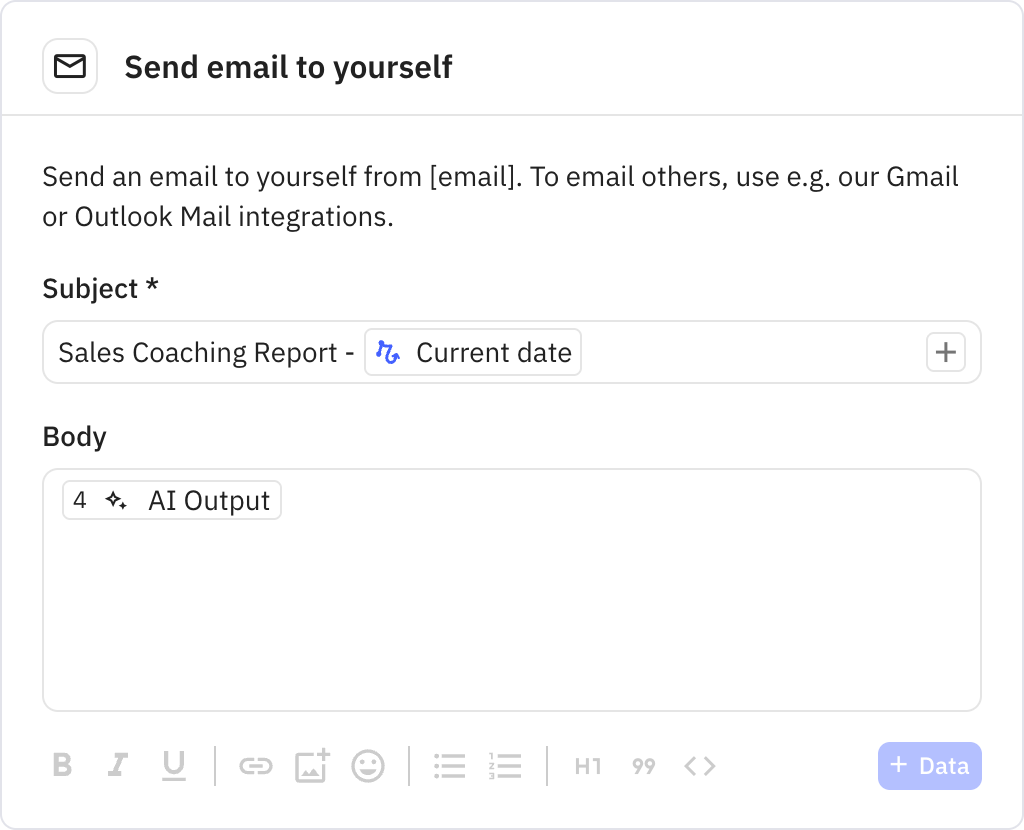Toggle underline text formatting
Viewport: 1024px width, 830px height.
click(173, 766)
